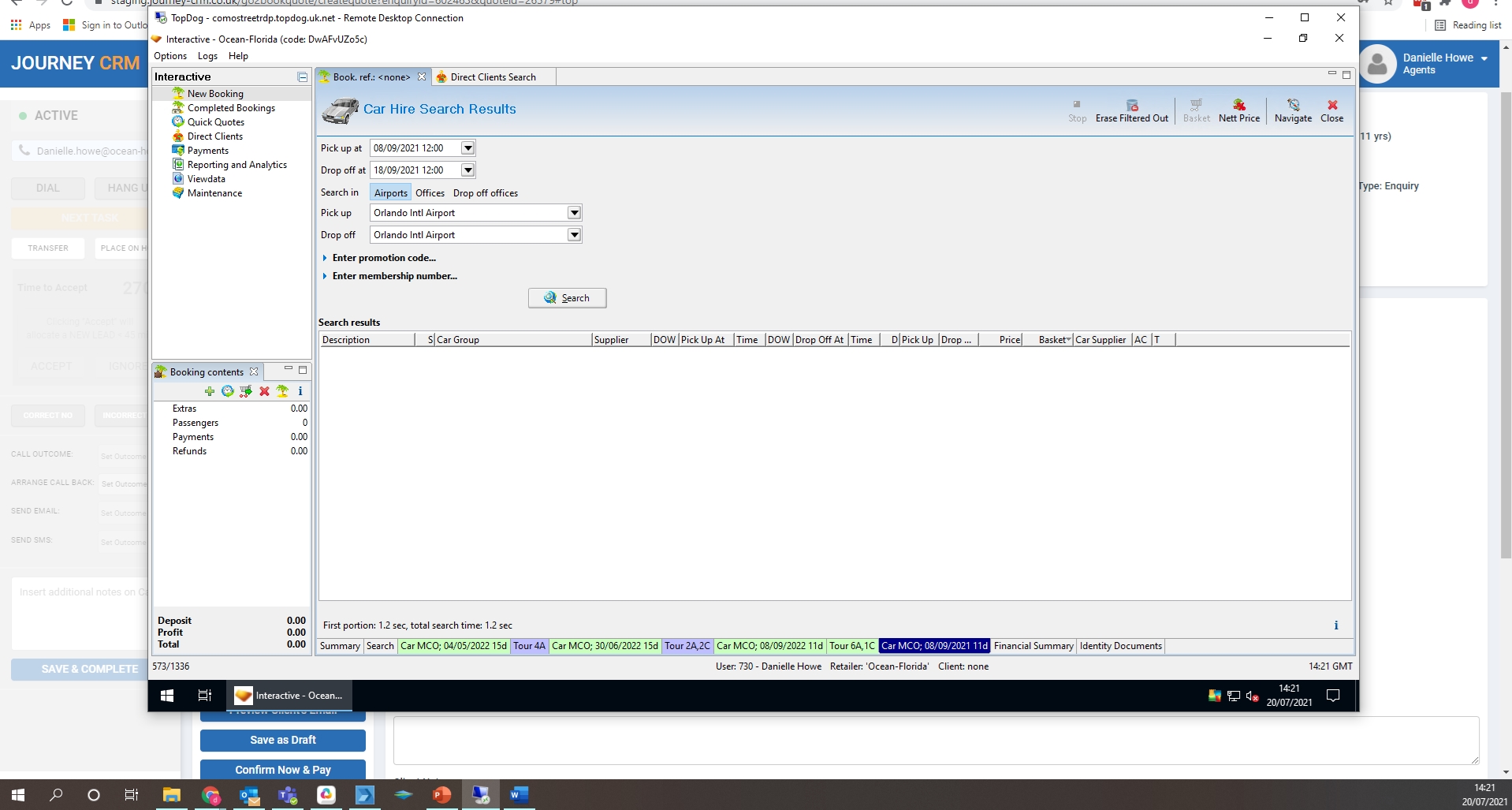This screenshot has width=1512, height=810.
Task: Open Microsoft Teams from the Windows taskbar
Action: click(288, 795)
